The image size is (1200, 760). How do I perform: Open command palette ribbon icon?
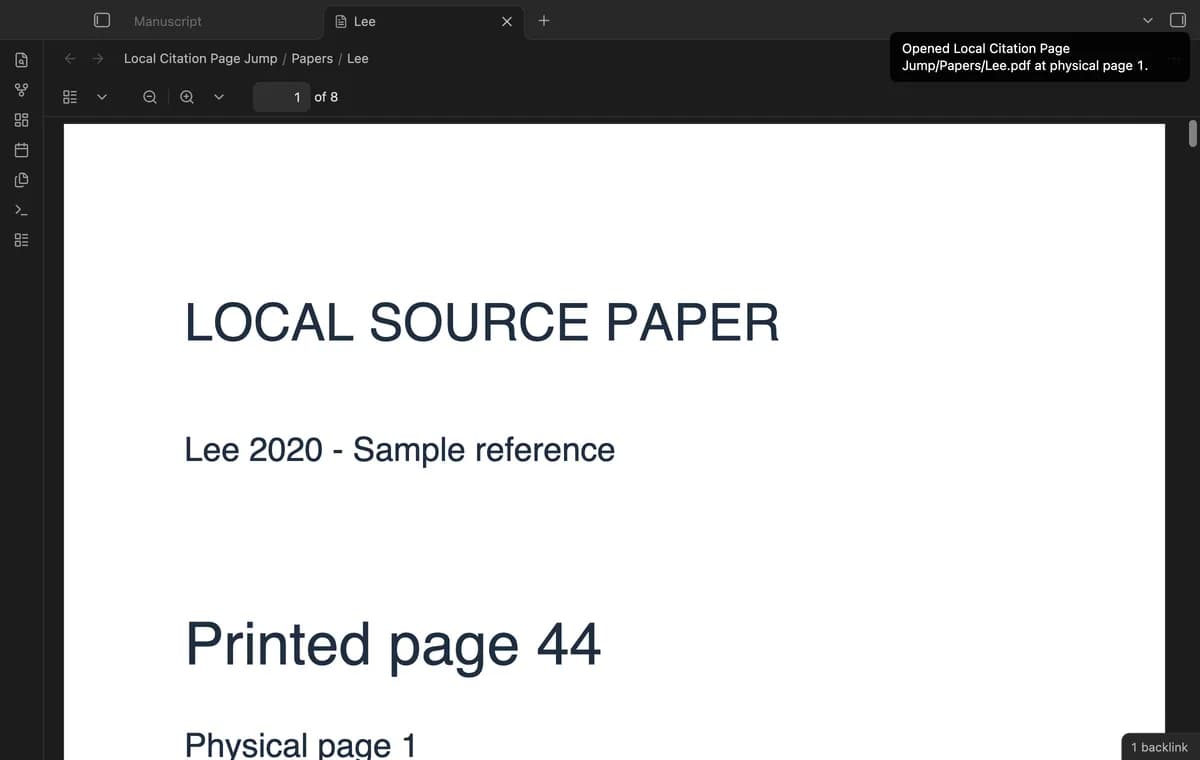click(x=21, y=211)
